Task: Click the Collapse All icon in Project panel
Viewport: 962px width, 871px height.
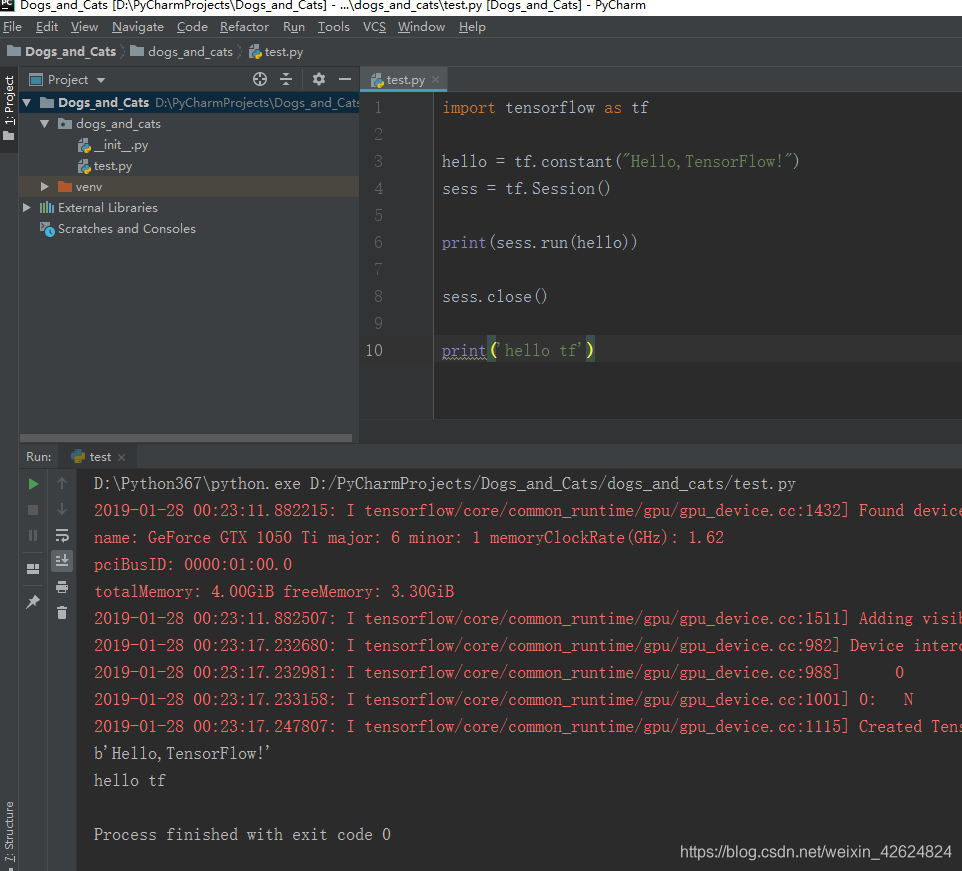Action: pos(286,79)
